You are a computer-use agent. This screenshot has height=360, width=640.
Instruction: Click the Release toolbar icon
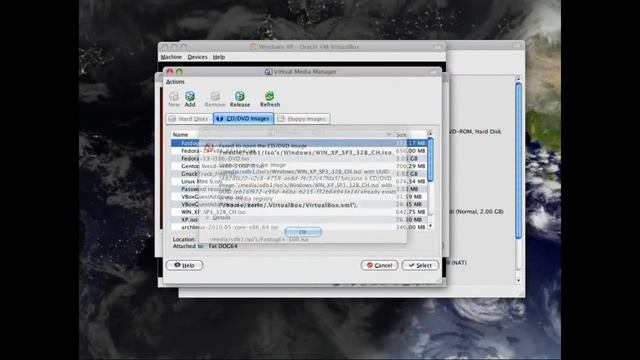point(240,99)
